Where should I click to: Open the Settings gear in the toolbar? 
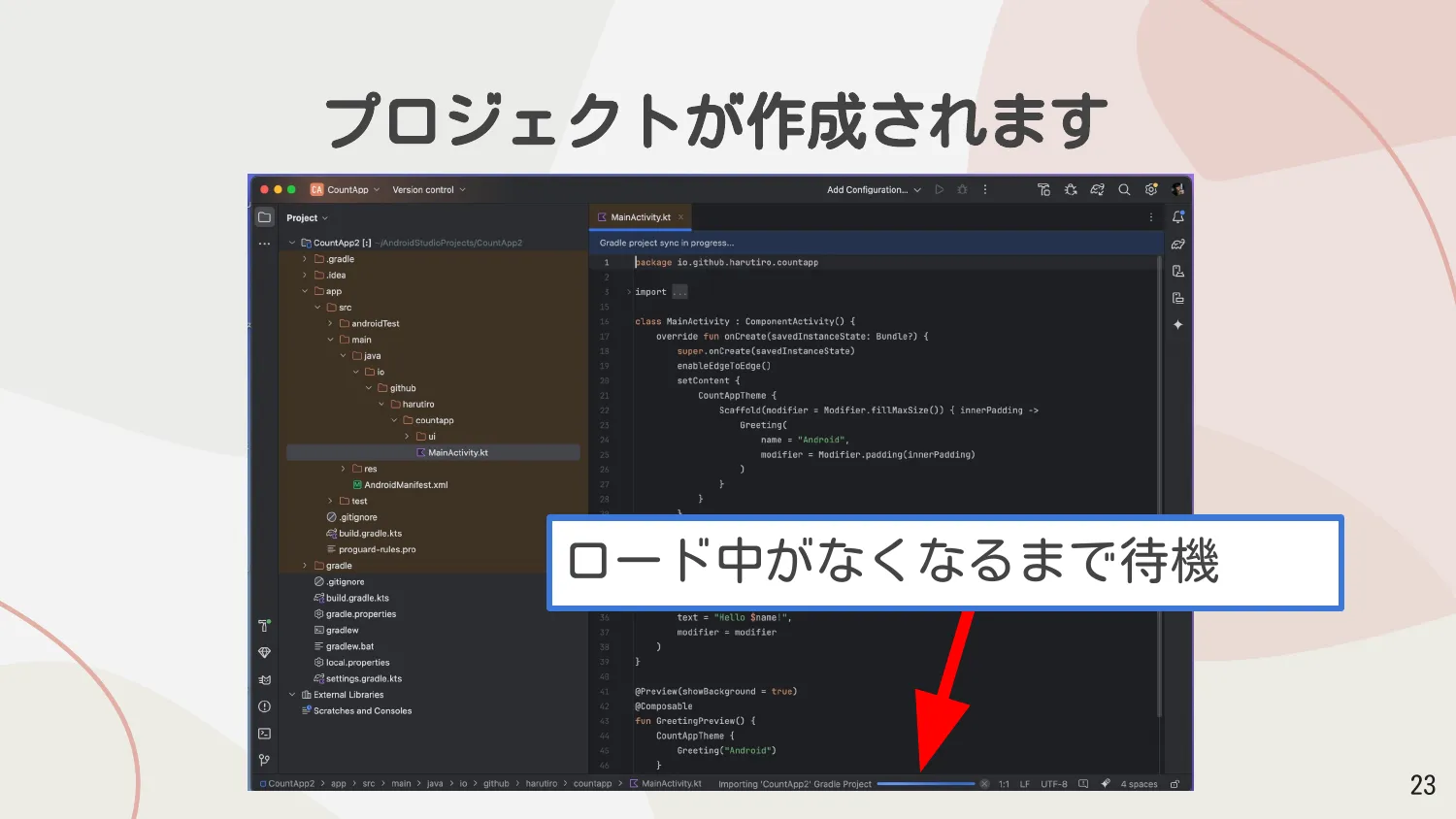(1151, 189)
